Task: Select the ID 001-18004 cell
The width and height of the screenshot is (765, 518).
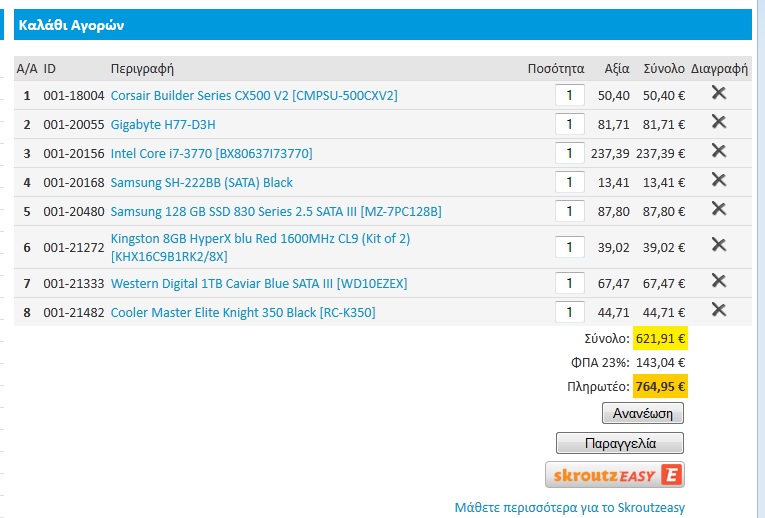Action: tap(74, 96)
